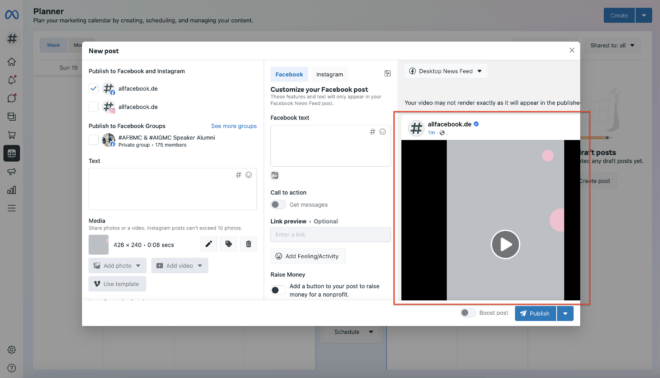Switch to the Instagram tab
660x378 pixels.
pyautogui.click(x=330, y=74)
